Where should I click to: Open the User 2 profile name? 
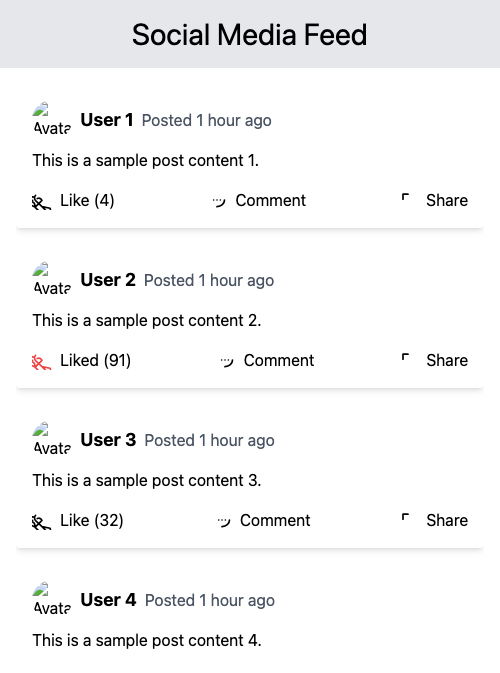[x=108, y=280]
